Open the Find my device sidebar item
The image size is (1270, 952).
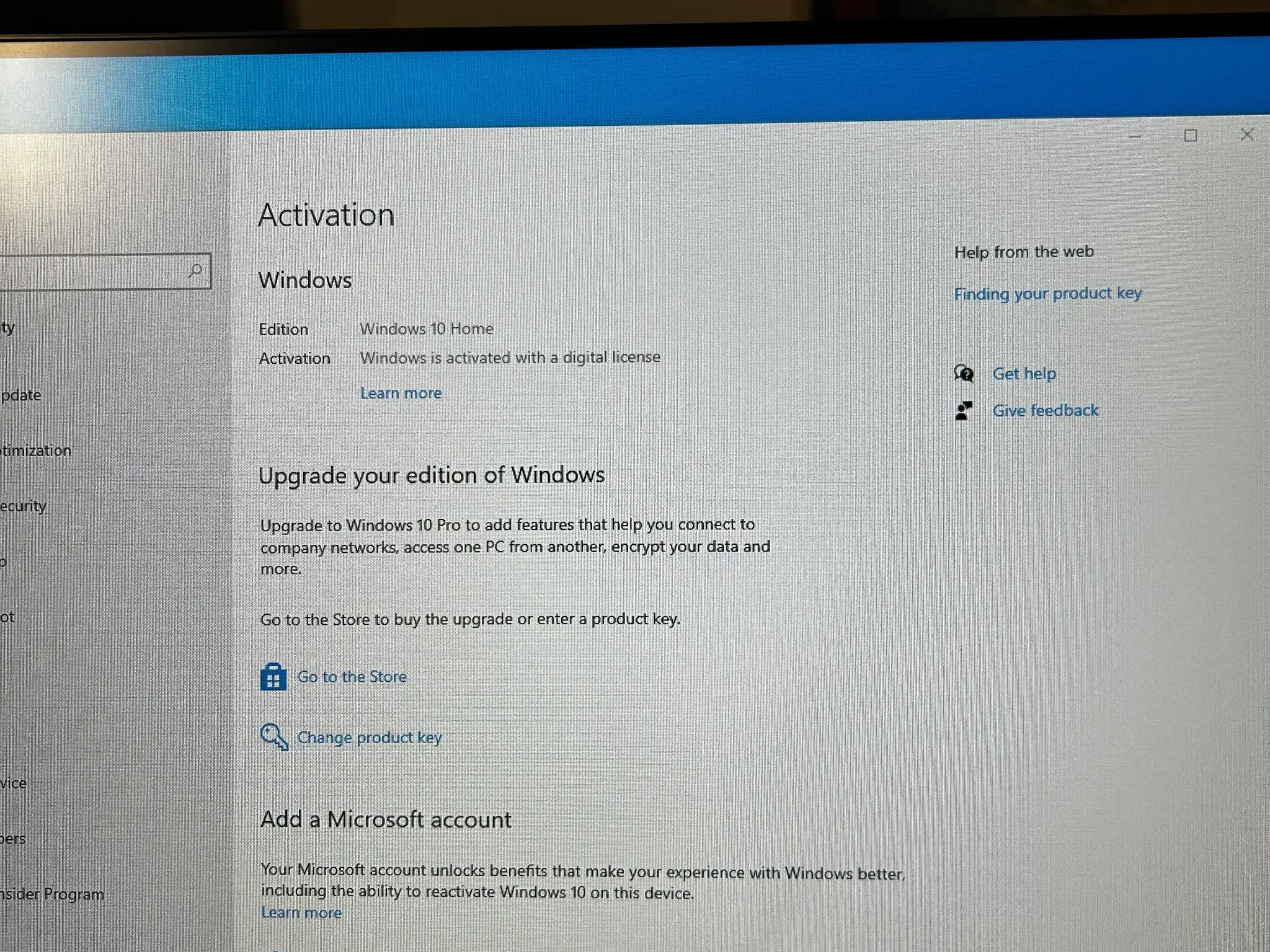[x=14, y=783]
